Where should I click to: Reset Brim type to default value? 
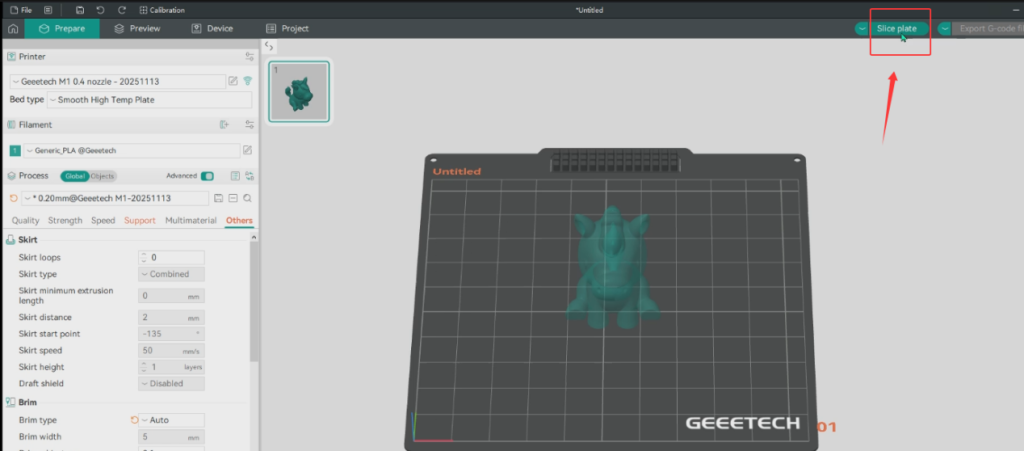(x=134, y=420)
